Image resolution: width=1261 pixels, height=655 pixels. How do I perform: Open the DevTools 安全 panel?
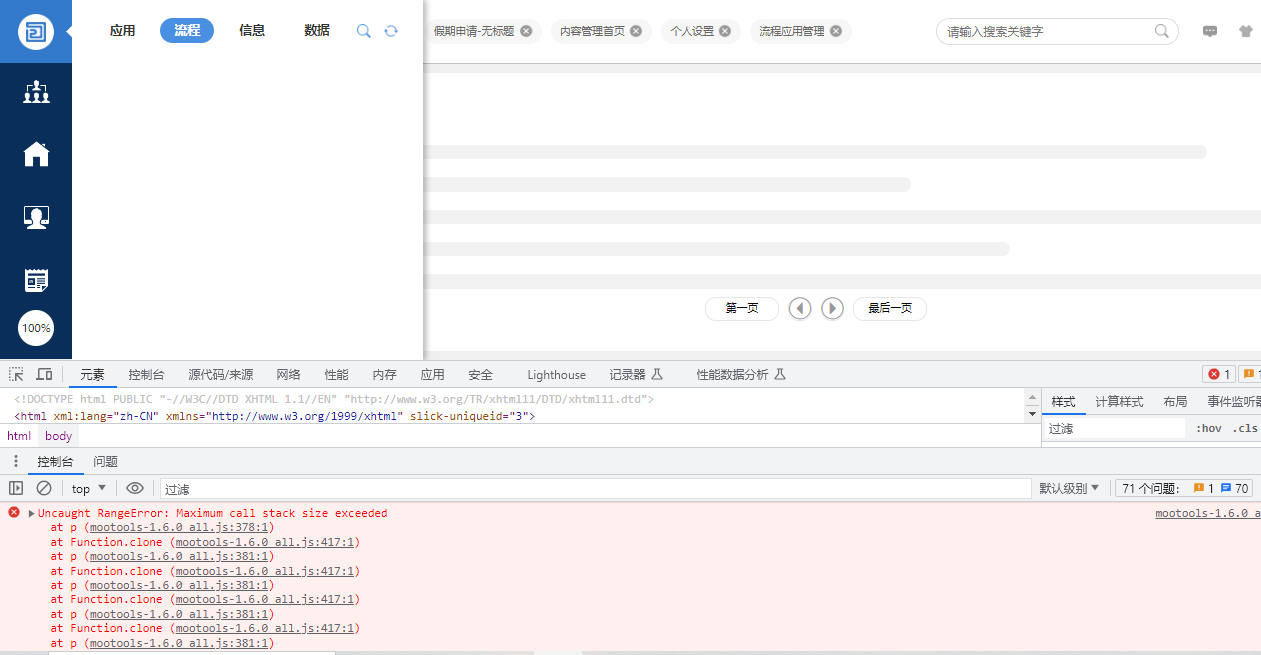[x=481, y=375]
